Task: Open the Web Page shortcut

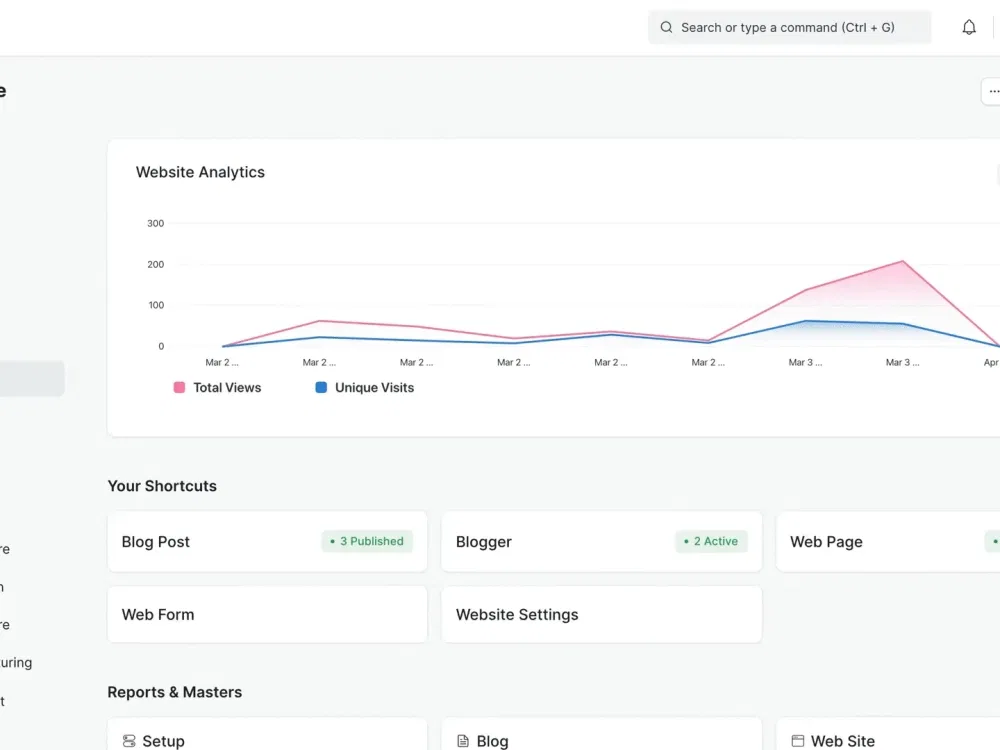Action: (x=888, y=541)
